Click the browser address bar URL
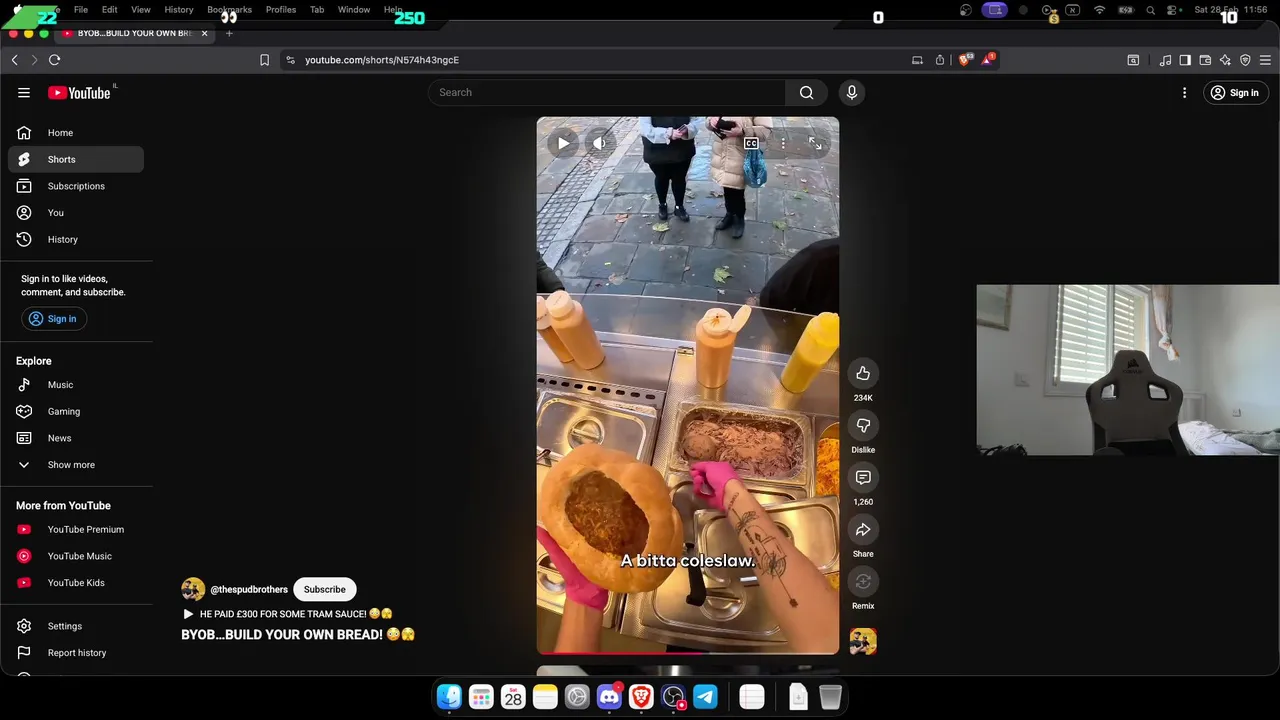 [382, 60]
